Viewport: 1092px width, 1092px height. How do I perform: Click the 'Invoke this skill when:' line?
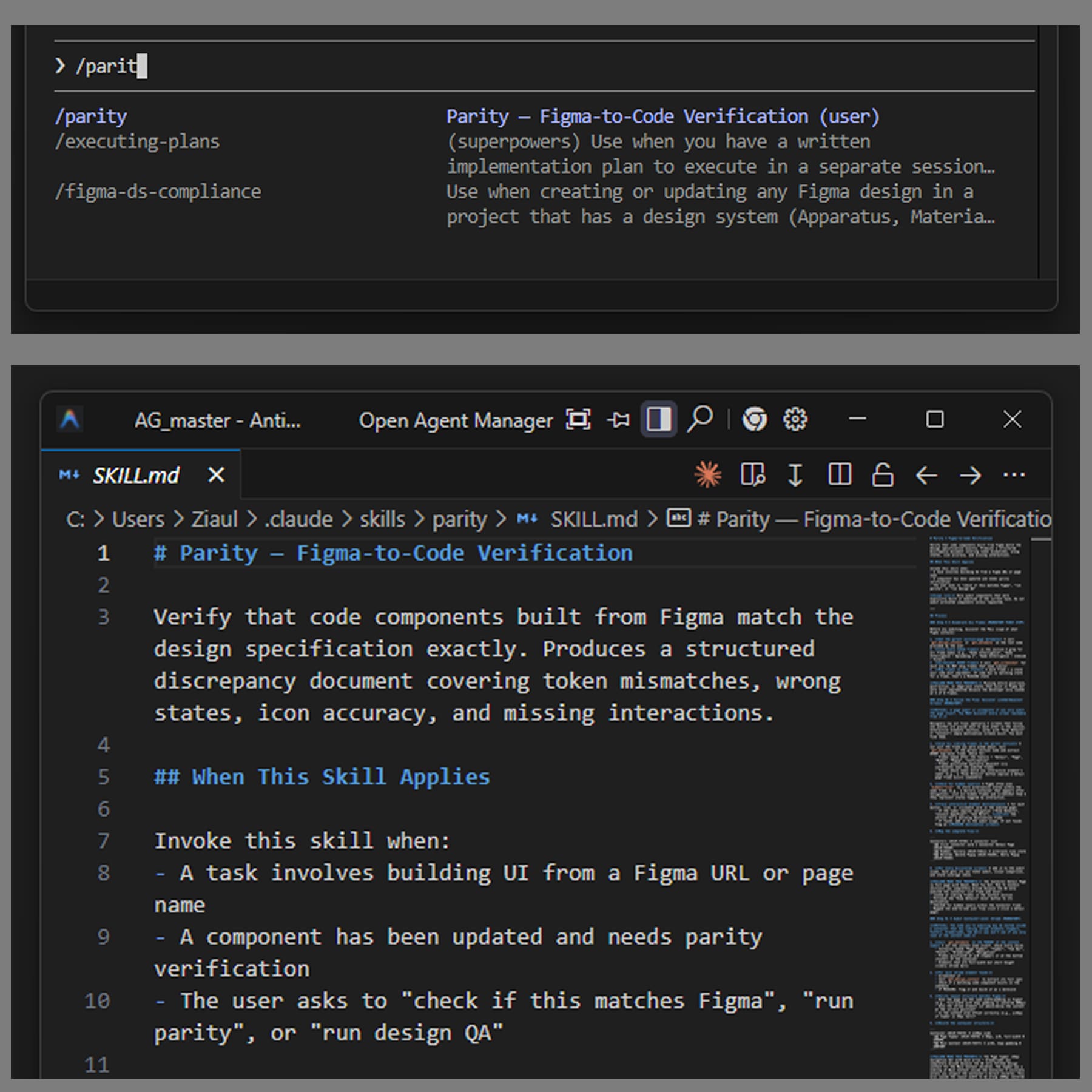[x=302, y=841]
